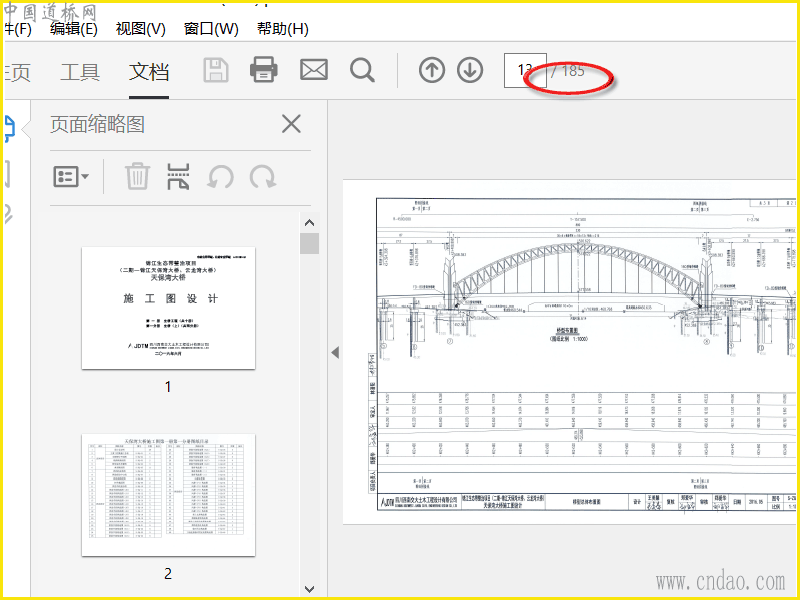Click the save floppy disk icon
The height and width of the screenshot is (600, 800).
(x=216, y=70)
